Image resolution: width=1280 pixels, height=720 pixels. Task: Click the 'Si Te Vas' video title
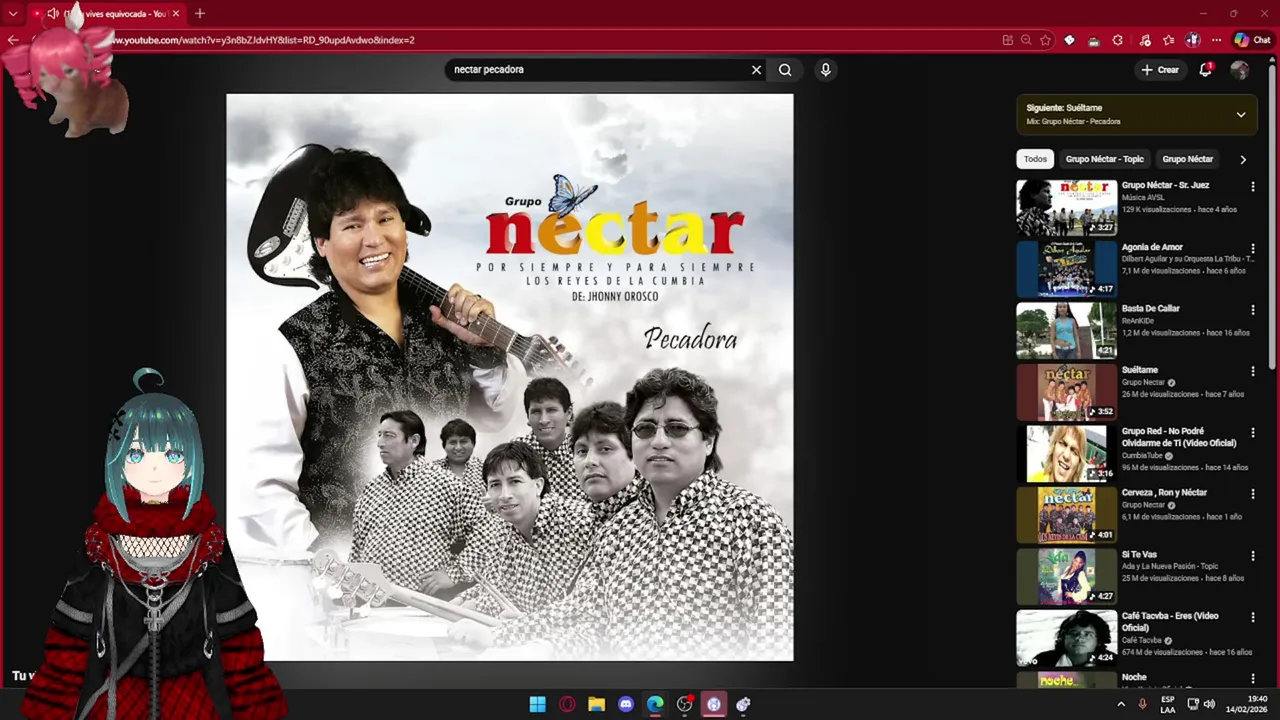[1139, 555]
